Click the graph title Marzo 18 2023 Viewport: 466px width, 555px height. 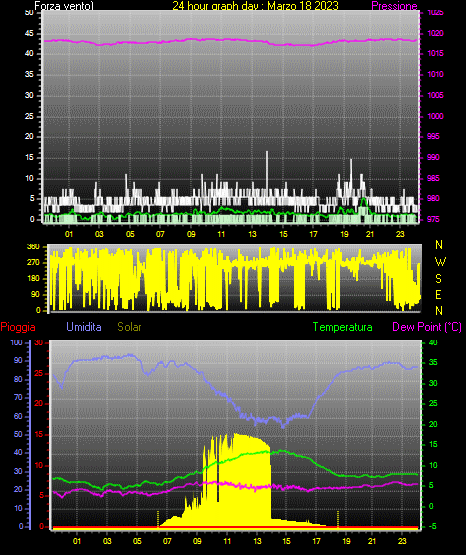pos(303,6)
